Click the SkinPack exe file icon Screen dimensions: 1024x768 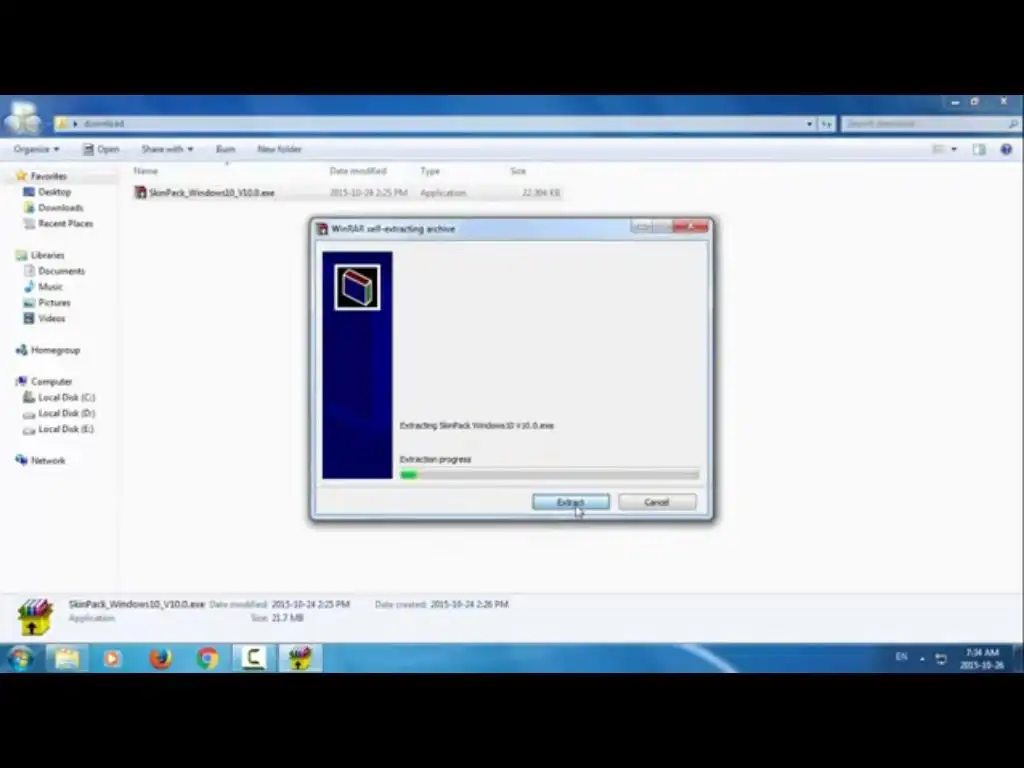pyautogui.click(x=140, y=192)
